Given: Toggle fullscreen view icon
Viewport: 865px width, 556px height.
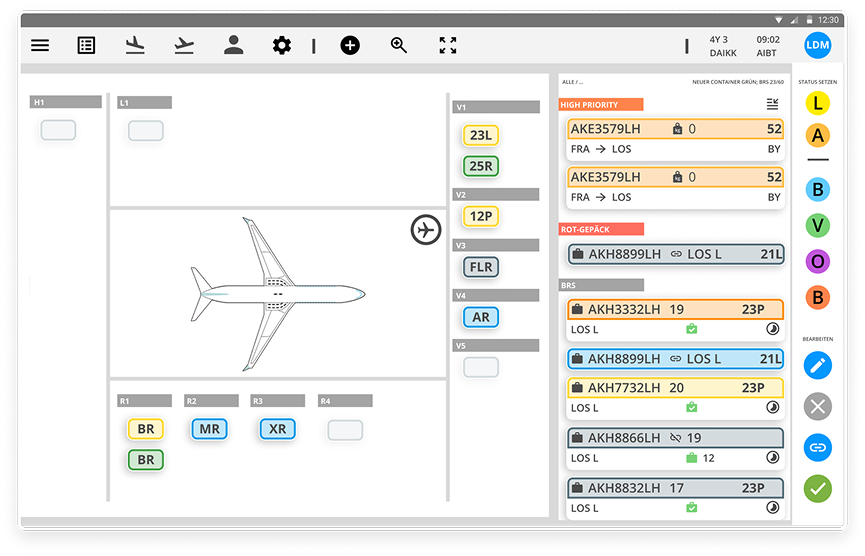Looking at the screenshot, I should [448, 45].
